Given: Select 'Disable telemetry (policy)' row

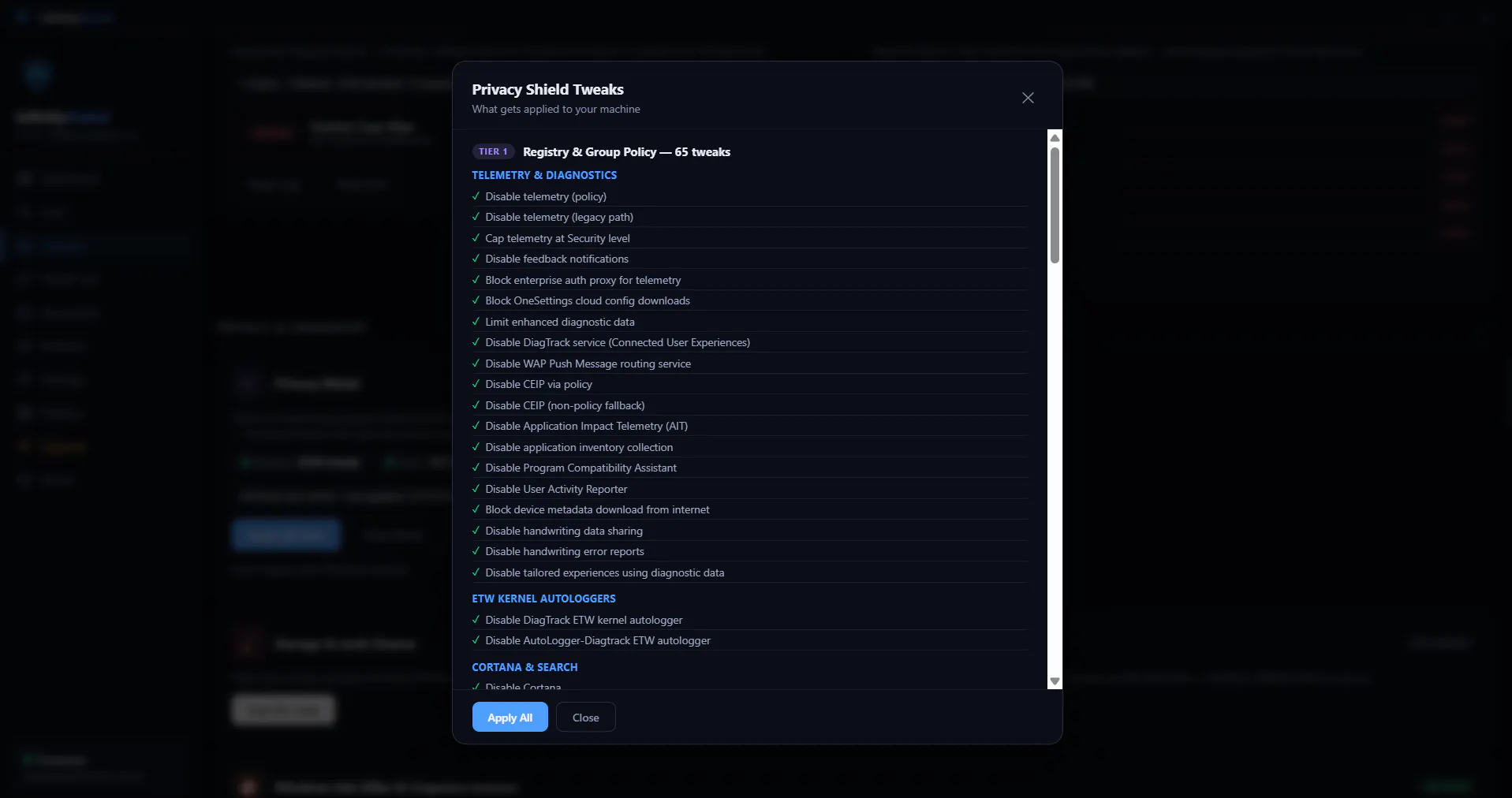Looking at the screenshot, I should point(750,196).
